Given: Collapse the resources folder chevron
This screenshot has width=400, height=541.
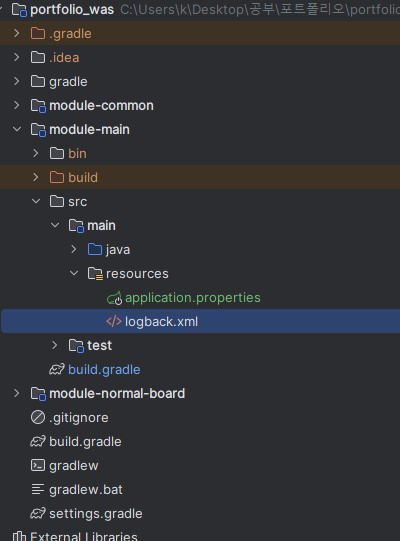Looking at the screenshot, I should tap(74, 273).
